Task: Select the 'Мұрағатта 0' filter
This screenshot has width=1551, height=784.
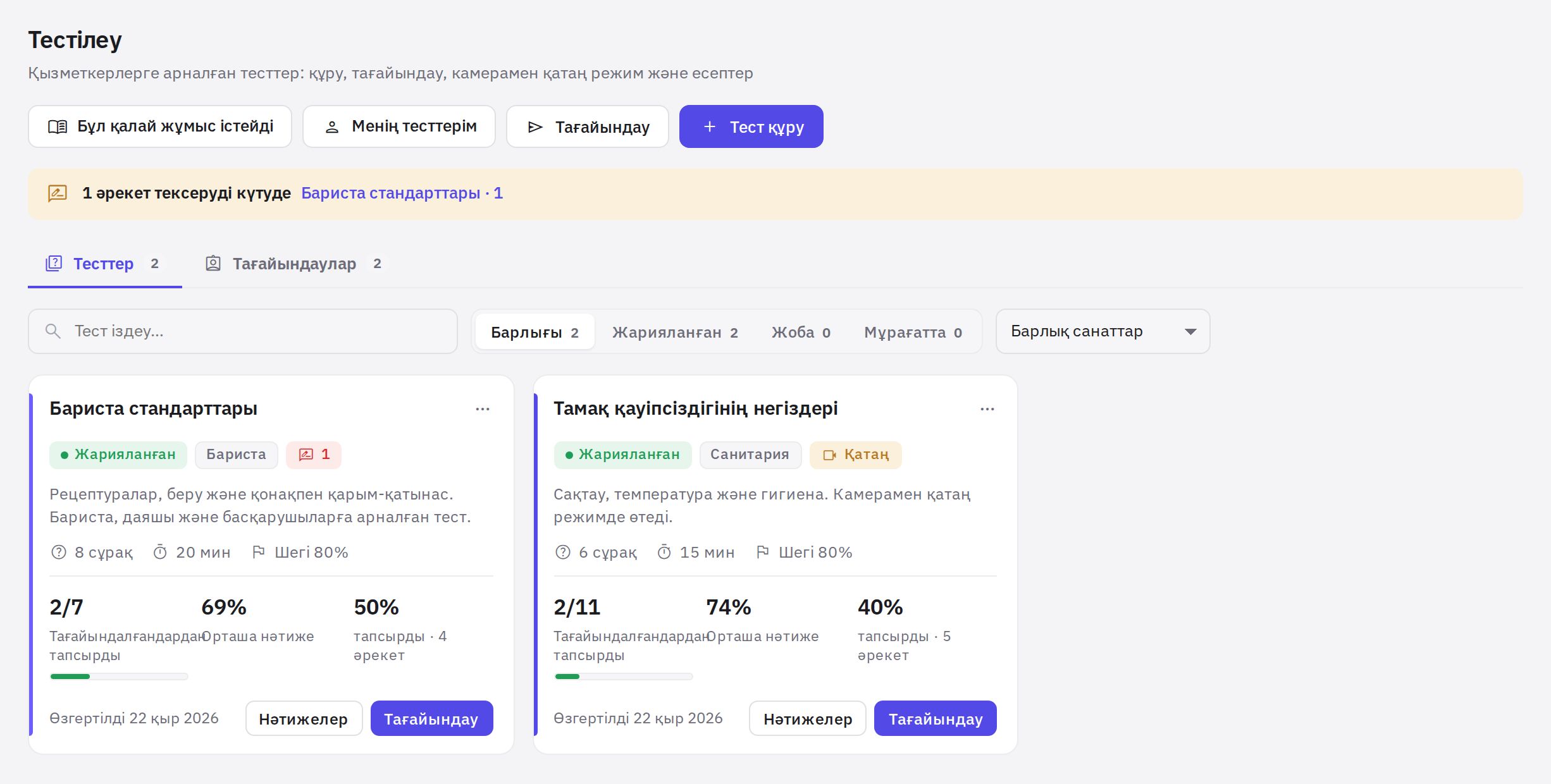Action: click(x=913, y=332)
